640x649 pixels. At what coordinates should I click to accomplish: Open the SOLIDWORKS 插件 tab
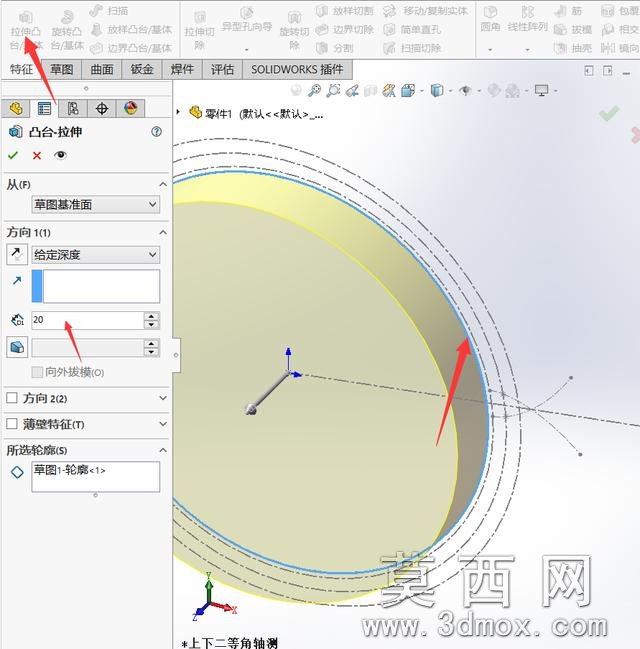click(297, 69)
